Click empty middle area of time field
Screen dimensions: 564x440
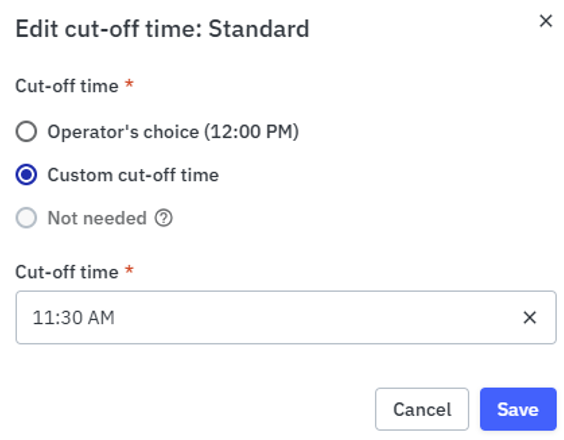coord(317,317)
